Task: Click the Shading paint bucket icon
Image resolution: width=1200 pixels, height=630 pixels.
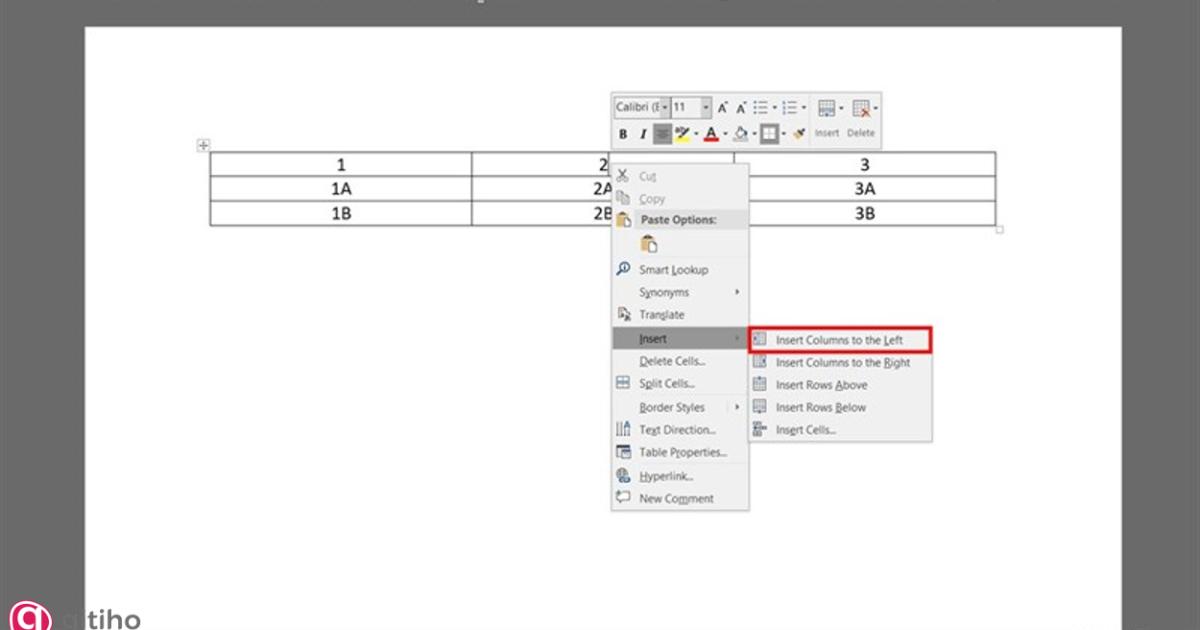Action: tap(740, 134)
